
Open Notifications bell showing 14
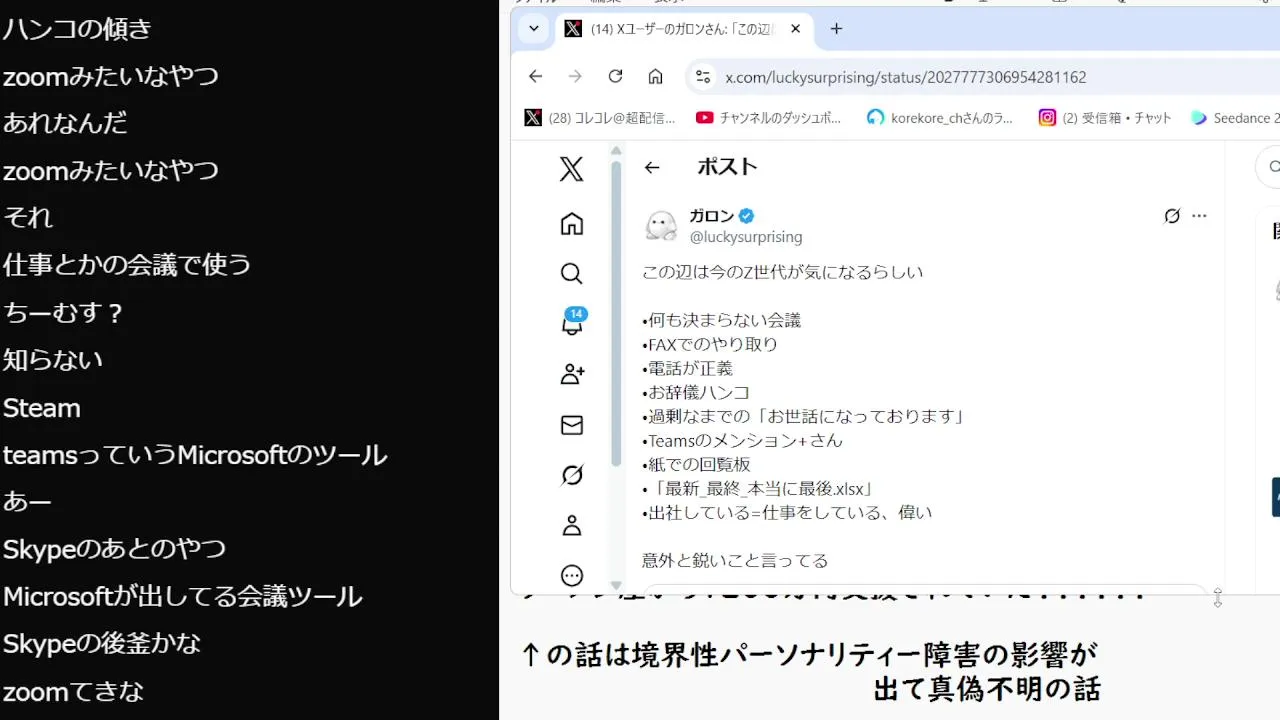(x=573, y=322)
